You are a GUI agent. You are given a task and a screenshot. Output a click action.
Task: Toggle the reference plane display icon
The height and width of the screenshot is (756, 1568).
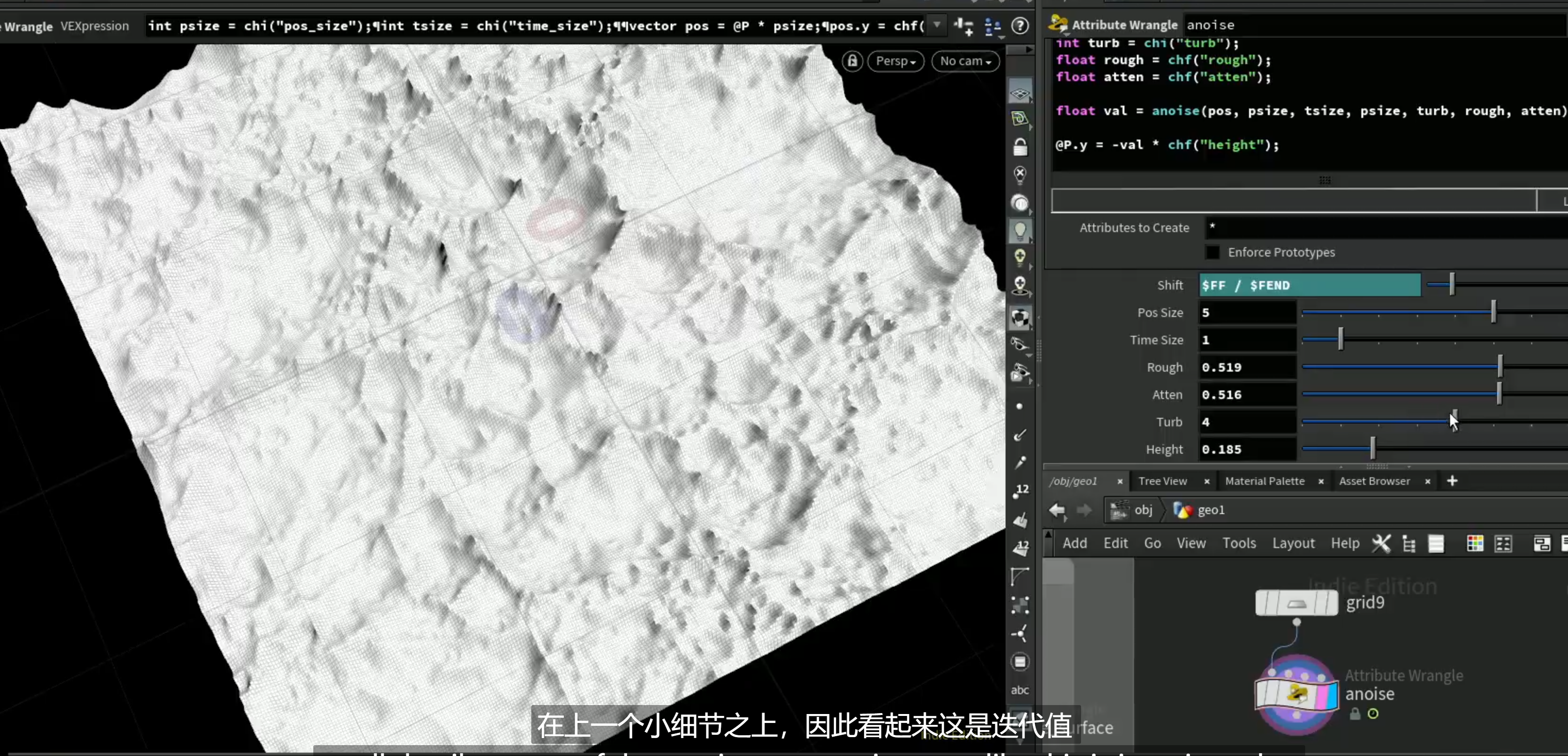click(1020, 92)
